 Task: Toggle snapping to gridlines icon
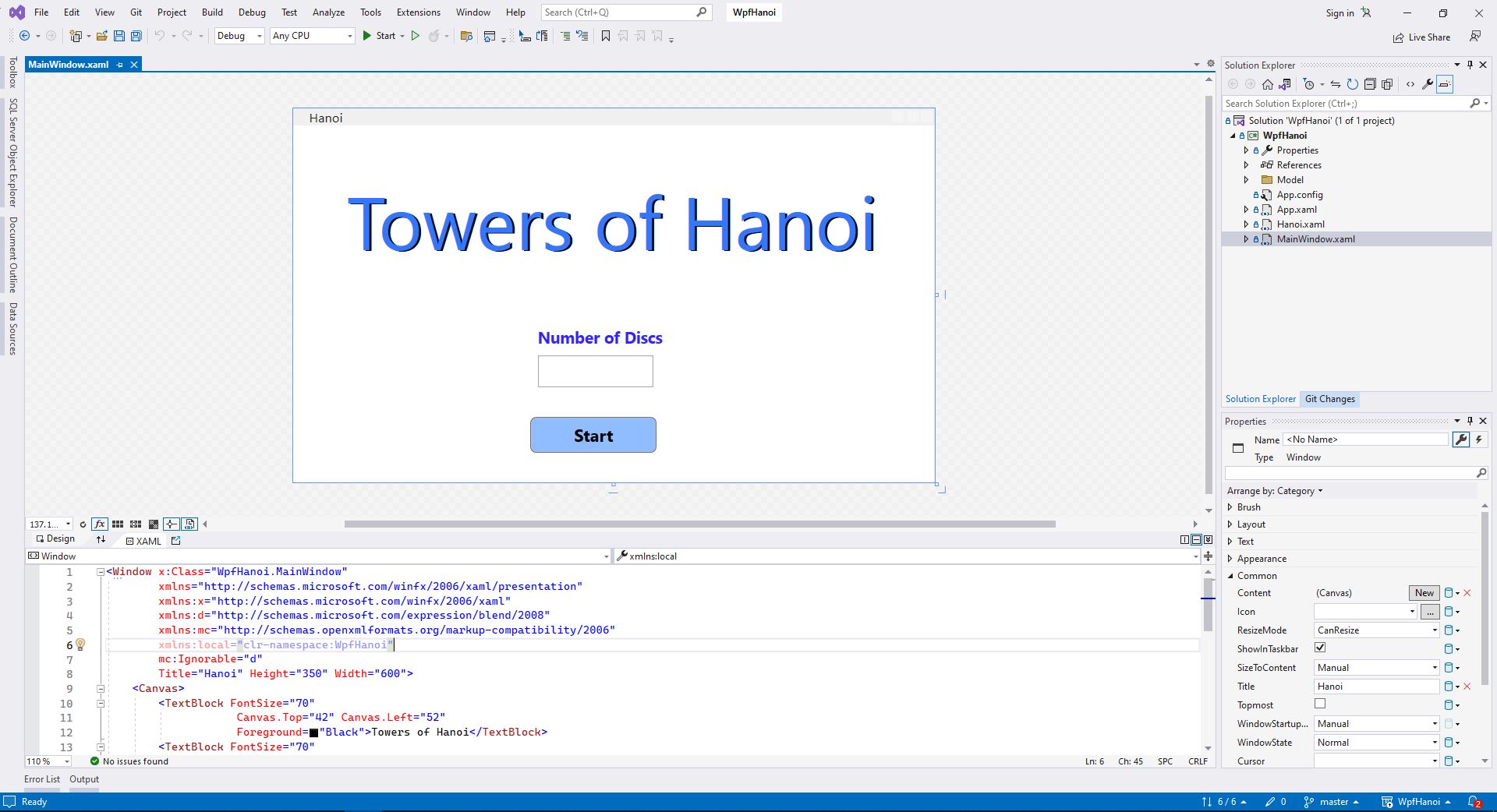pos(136,524)
